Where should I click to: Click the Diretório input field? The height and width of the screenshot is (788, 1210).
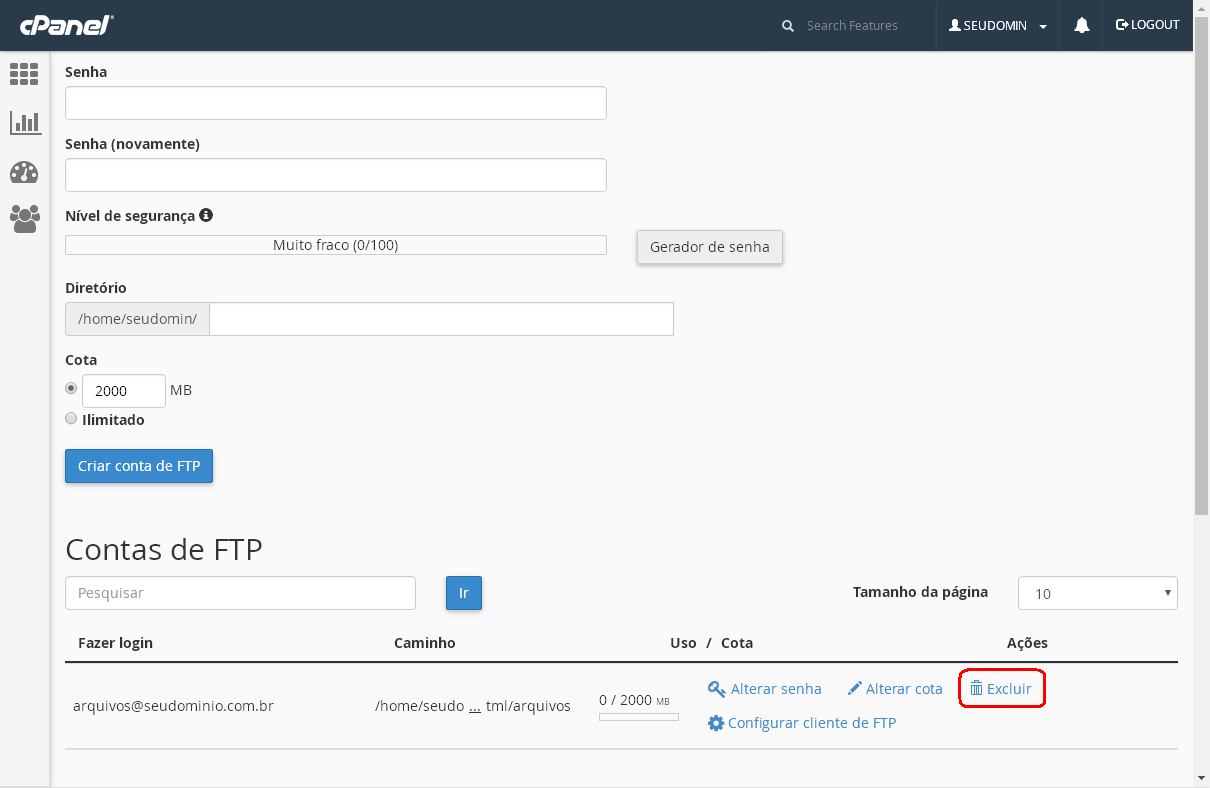[440, 319]
